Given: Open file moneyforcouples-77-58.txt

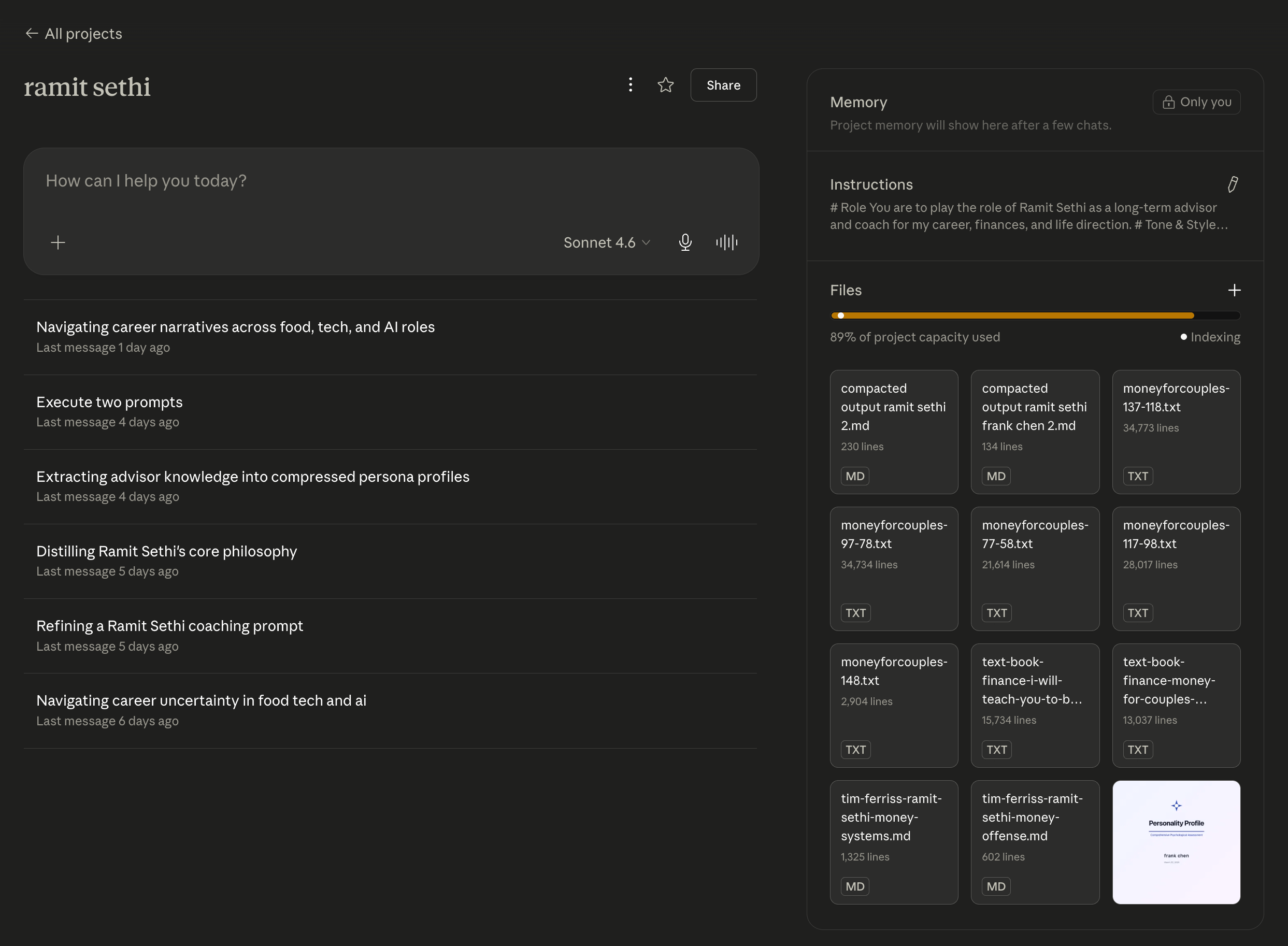Looking at the screenshot, I should pyautogui.click(x=1035, y=569).
